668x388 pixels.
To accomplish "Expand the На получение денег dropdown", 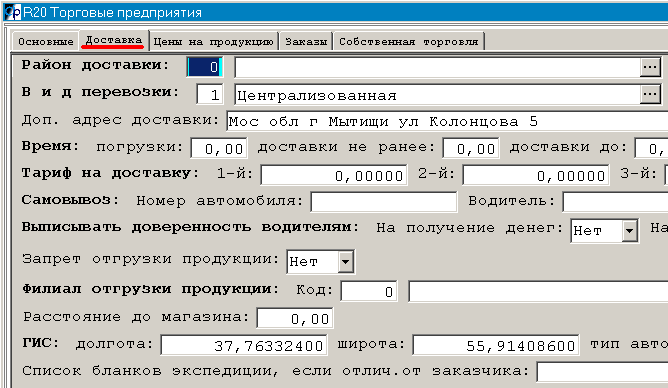I will click(x=629, y=231).
